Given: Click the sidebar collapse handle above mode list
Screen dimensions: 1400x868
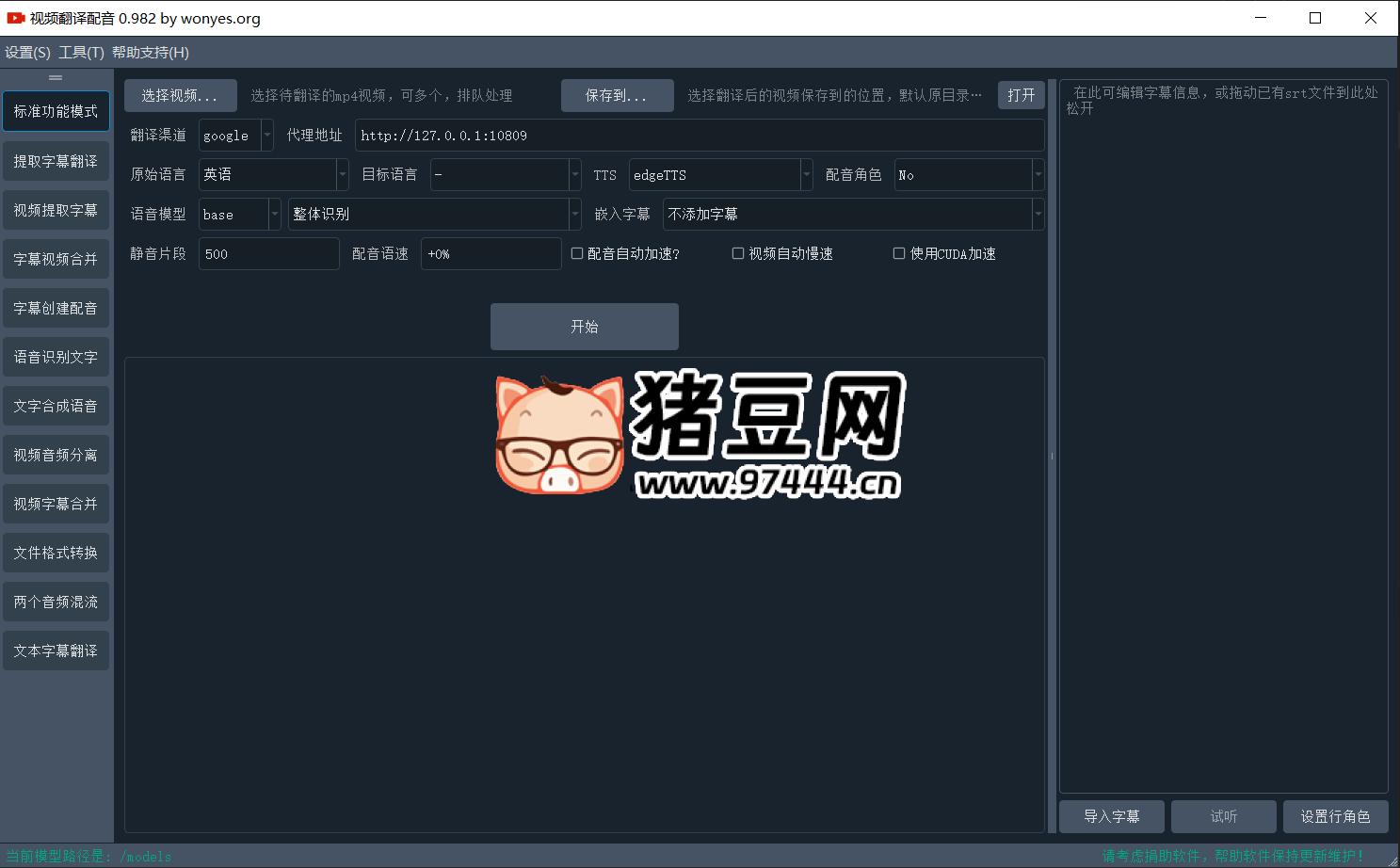Looking at the screenshot, I should coord(56,77).
